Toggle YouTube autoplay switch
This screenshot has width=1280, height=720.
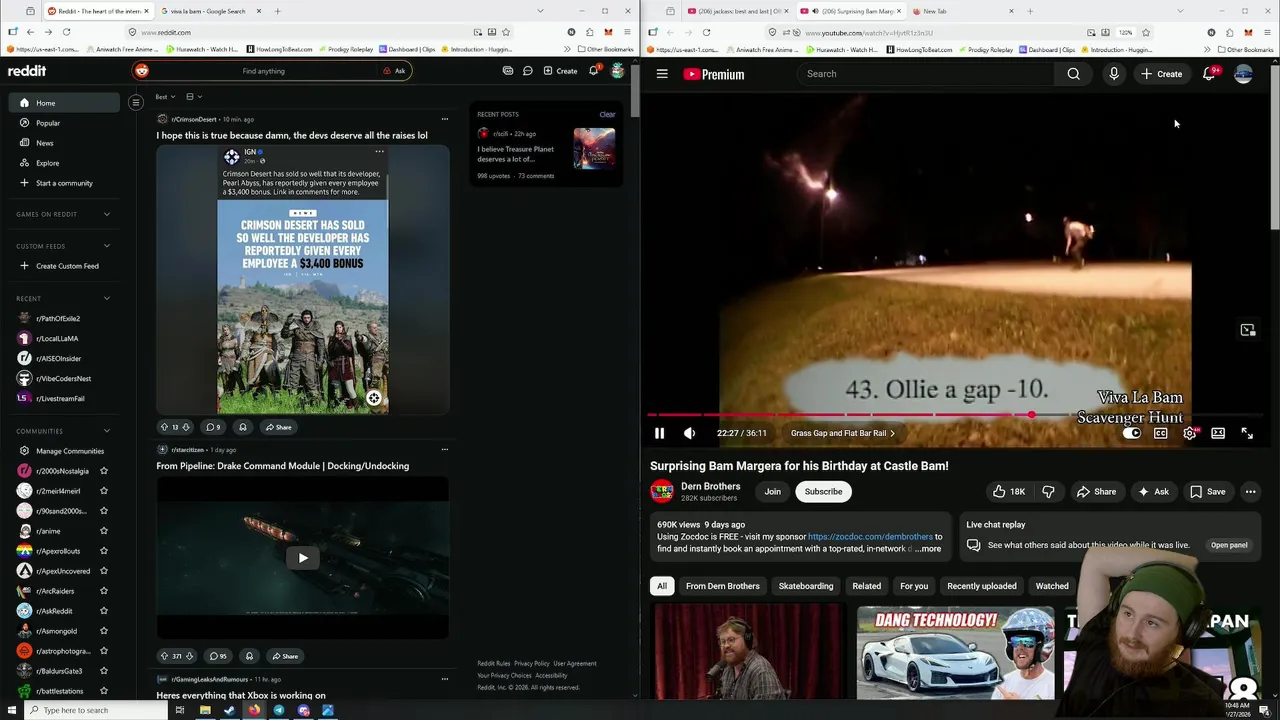[x=1131, y=433]
